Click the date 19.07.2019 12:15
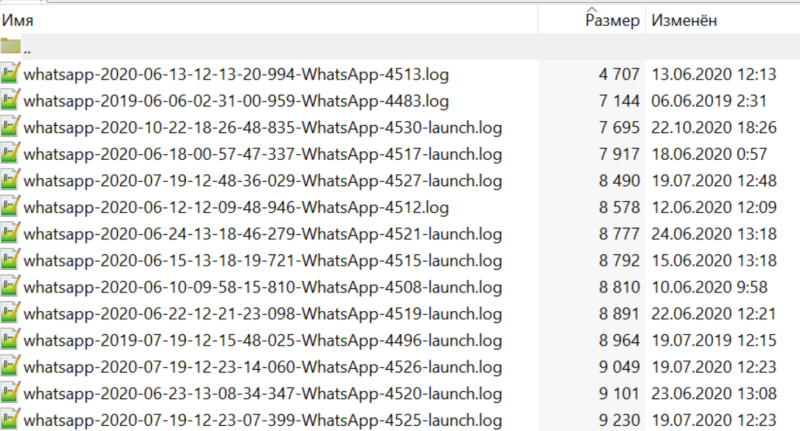800x431 pixels. pyautogui.click(x=714, y=340)
